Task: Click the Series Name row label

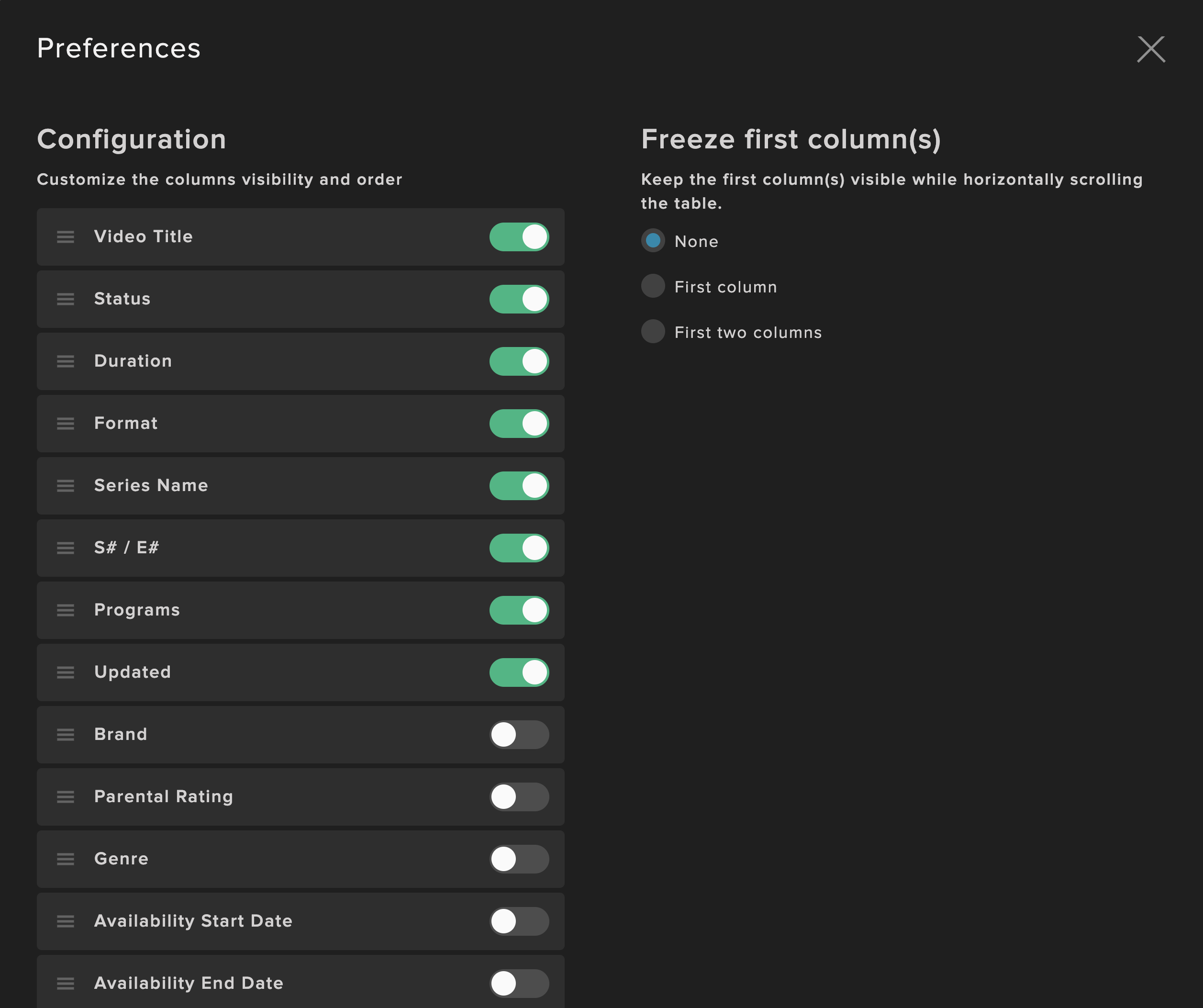Action: [x=151, y=485]
